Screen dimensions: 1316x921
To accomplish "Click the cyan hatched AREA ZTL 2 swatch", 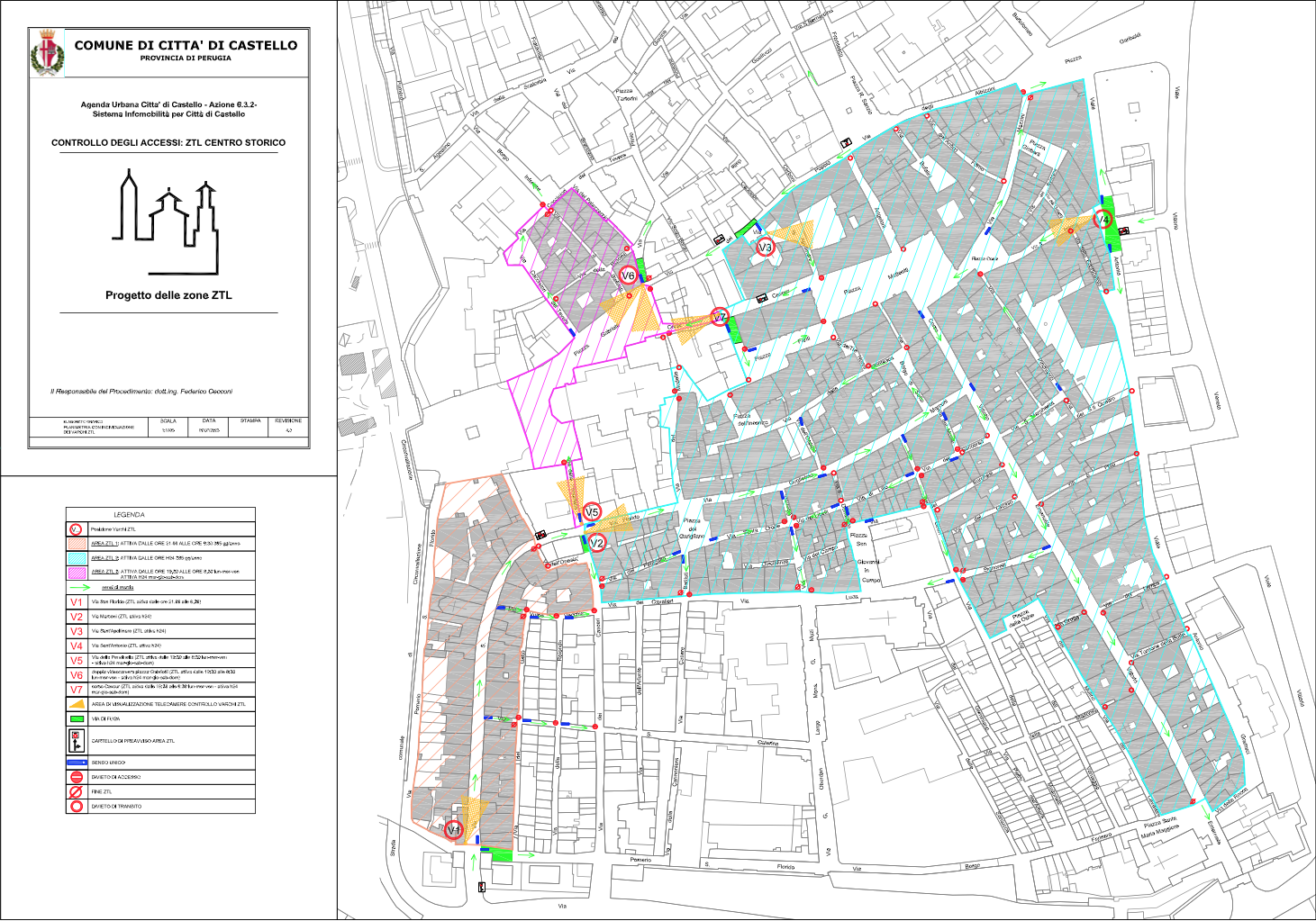I will coord(77,558).
